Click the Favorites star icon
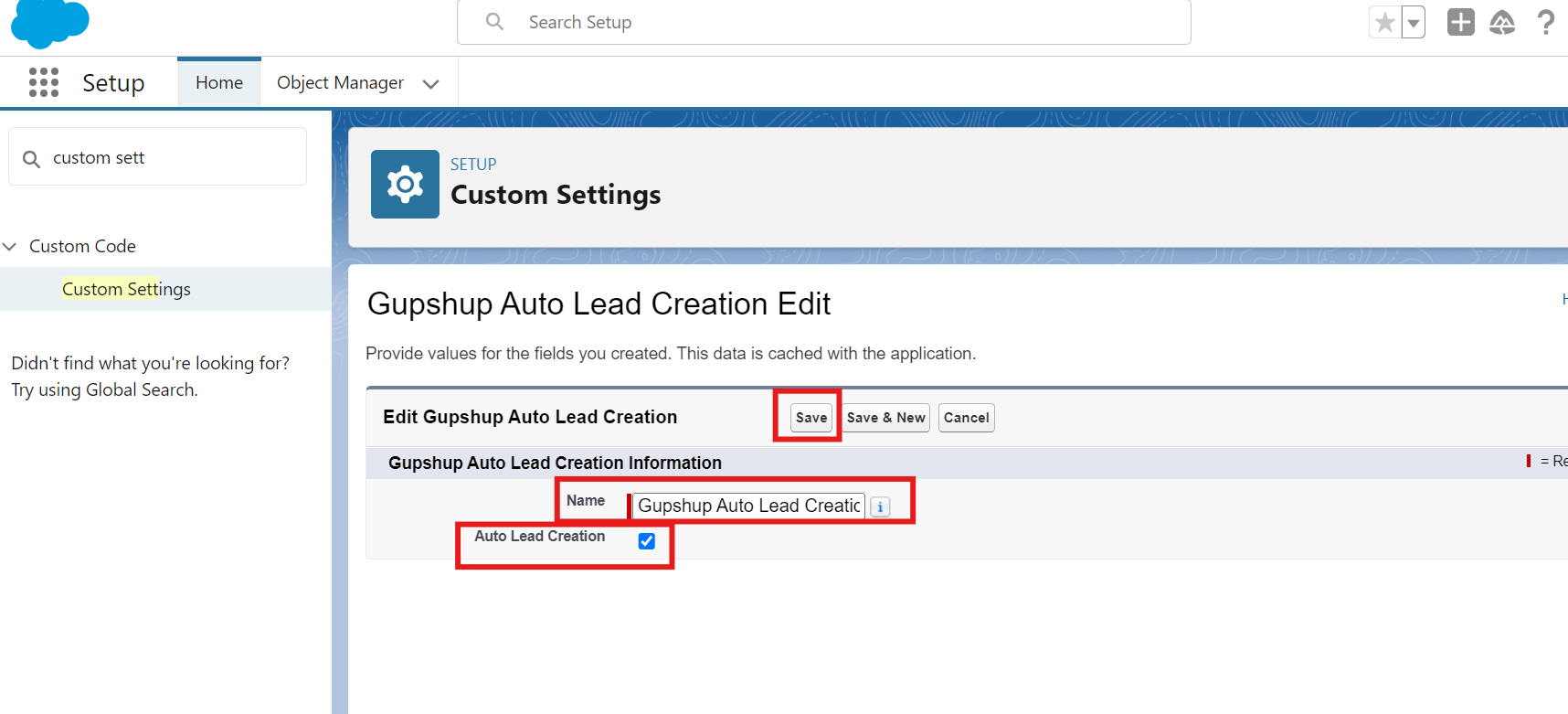The width and height of the screenshot is (1568, 714). coord(1385,22)
